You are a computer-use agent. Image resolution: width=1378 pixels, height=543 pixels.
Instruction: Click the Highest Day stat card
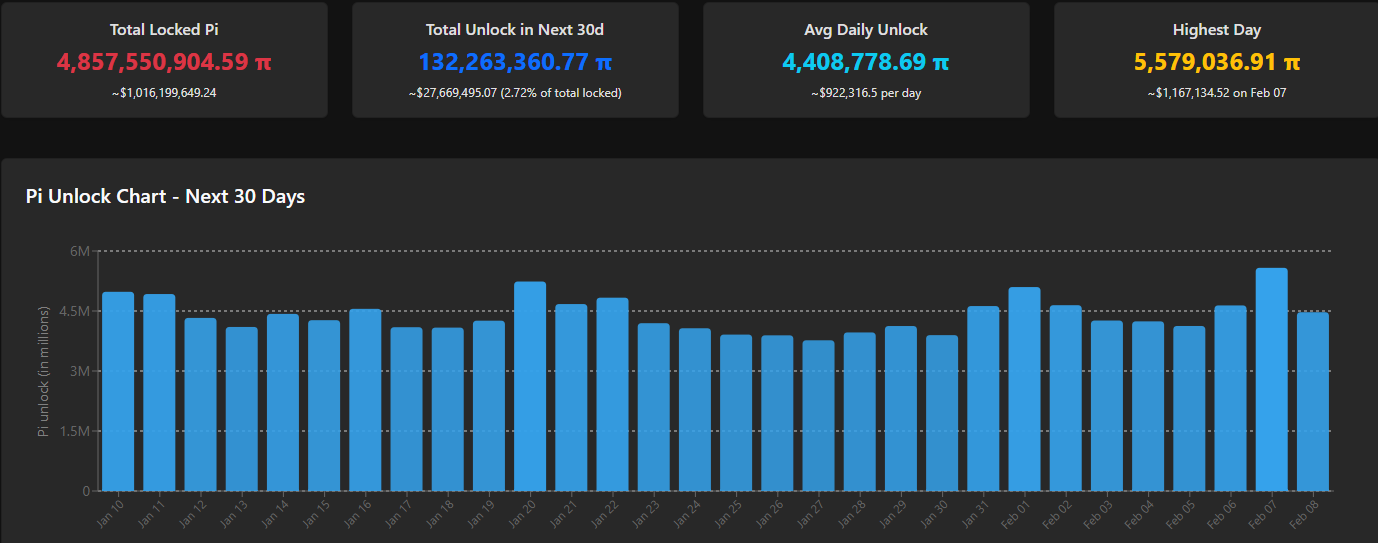tap(1216, 60)
